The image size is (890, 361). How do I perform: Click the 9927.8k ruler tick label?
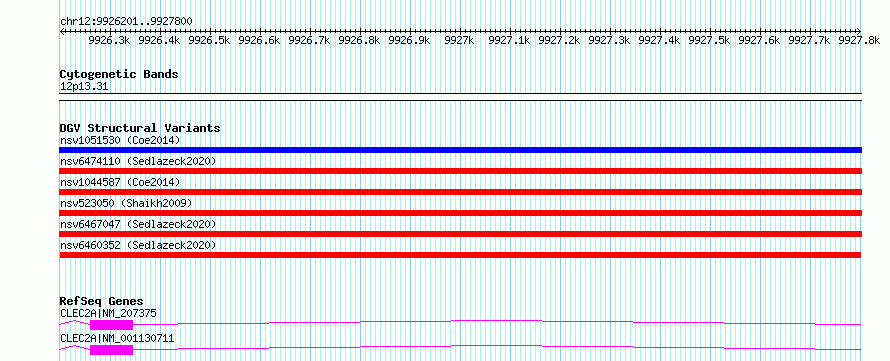tap(859, 40)
